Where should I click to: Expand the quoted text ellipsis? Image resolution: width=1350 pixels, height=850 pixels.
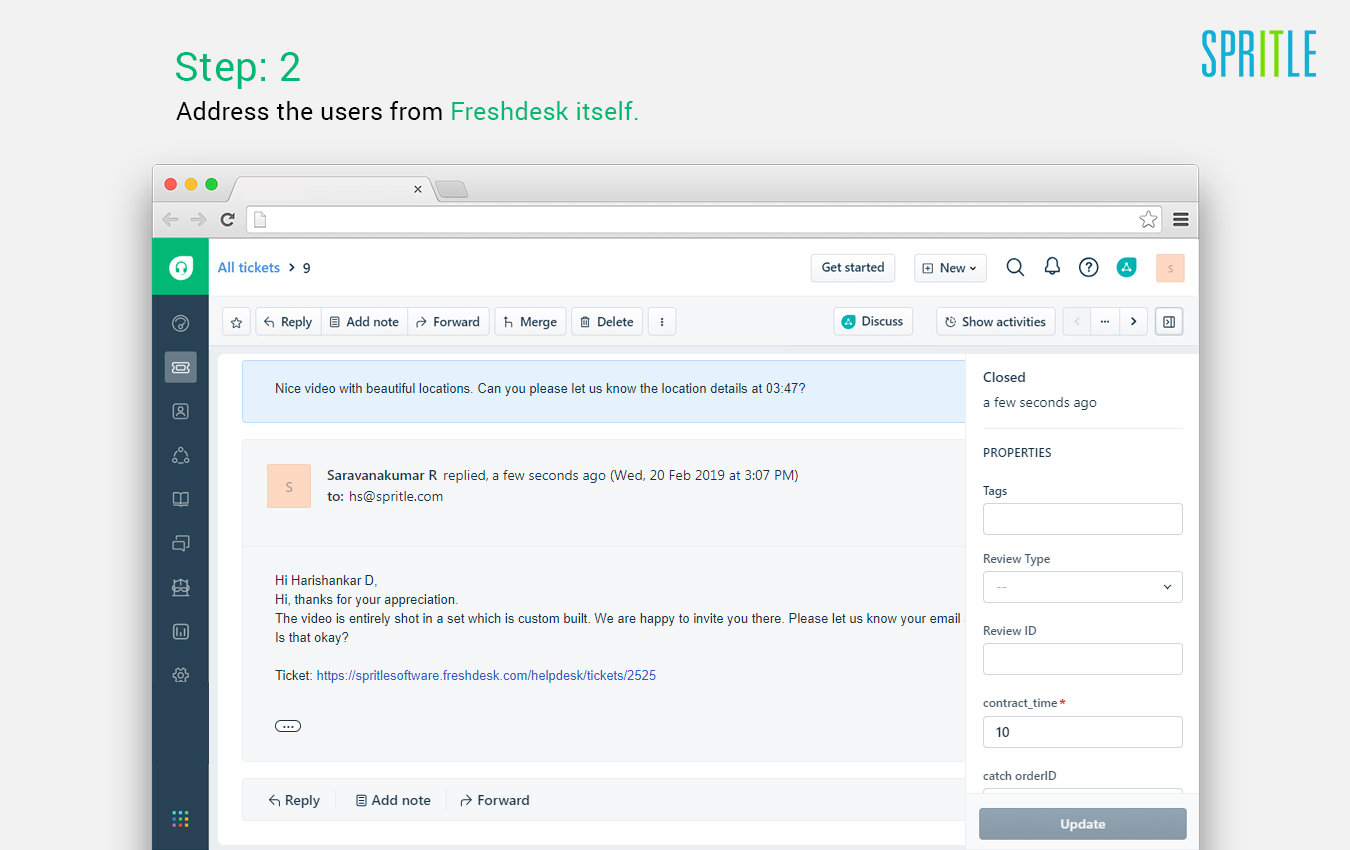coord(288,726)
